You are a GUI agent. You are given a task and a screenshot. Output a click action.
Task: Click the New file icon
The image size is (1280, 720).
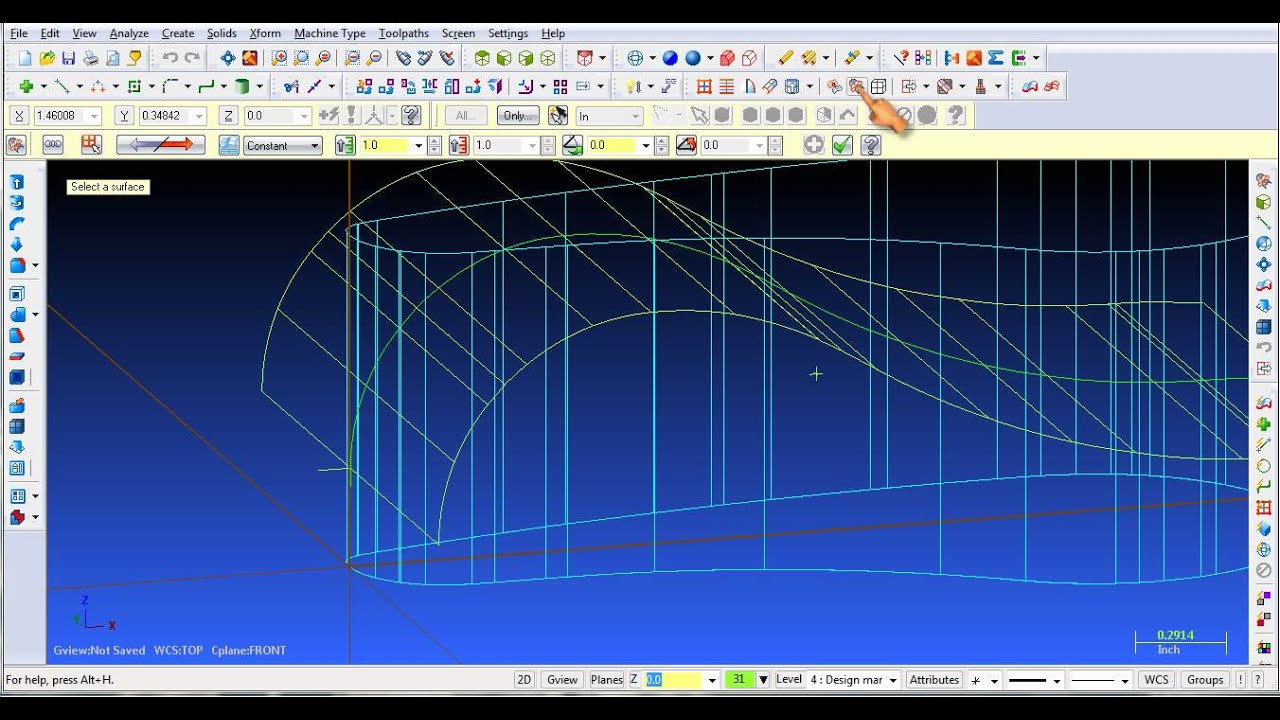click(25, 58)
